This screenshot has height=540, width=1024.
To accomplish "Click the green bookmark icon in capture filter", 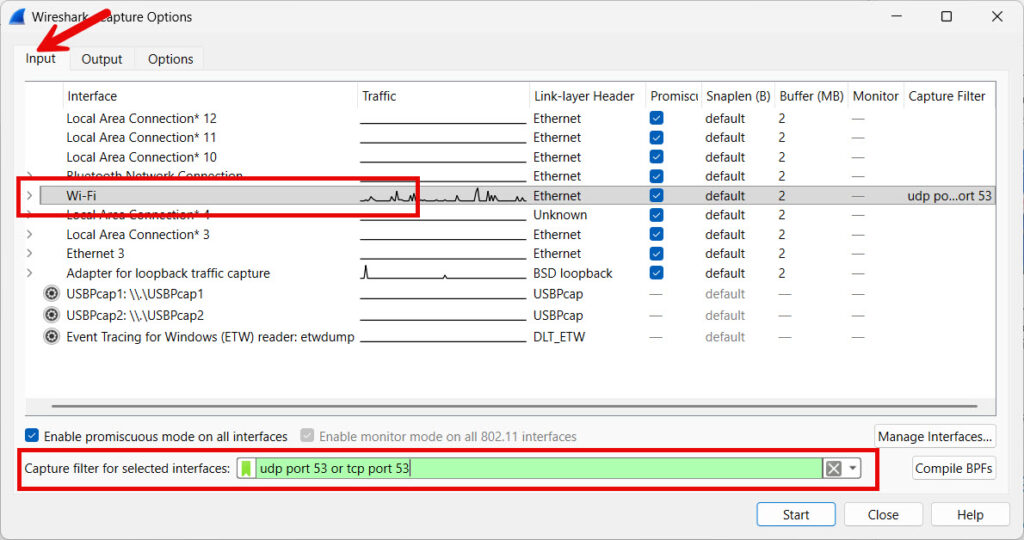I will click(x=246, y=468).
